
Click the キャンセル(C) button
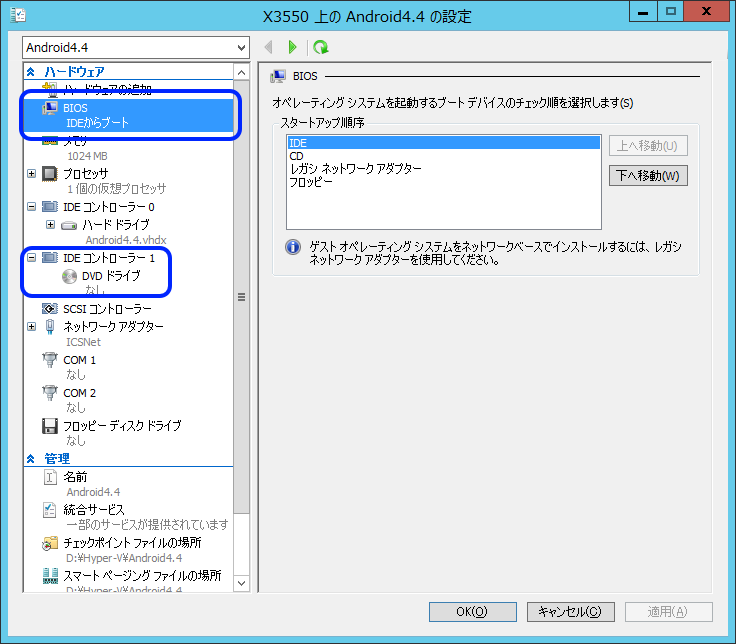click(570, 612)
